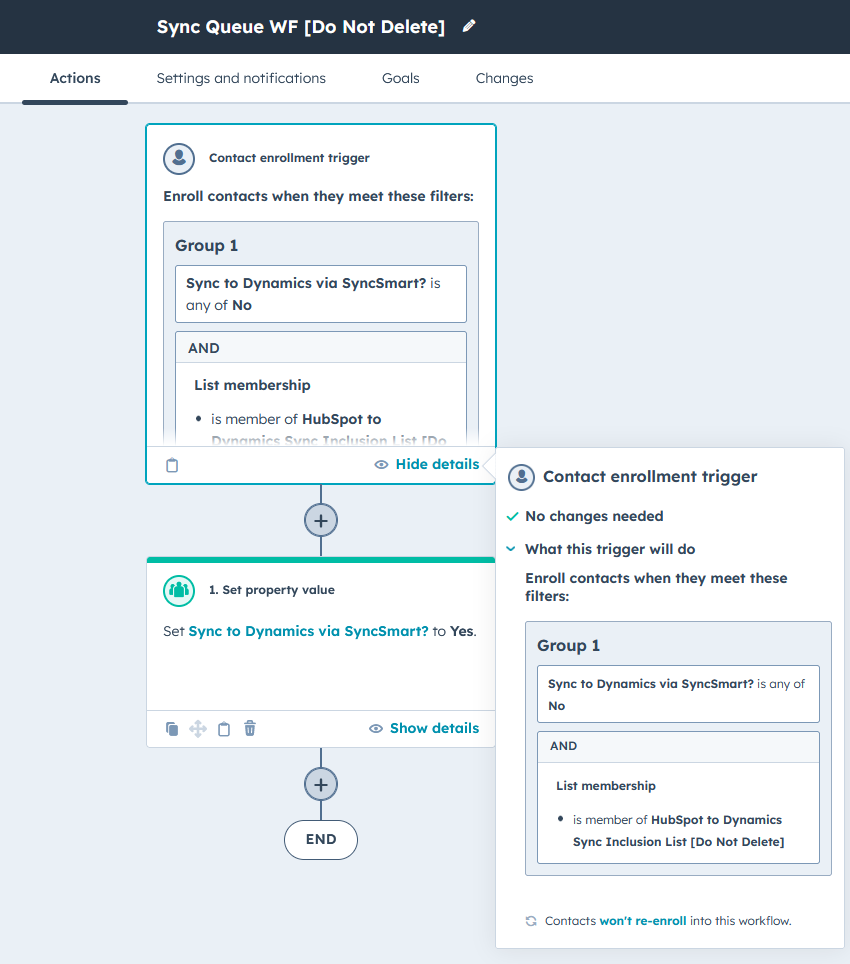This screenshot has width=850, height=964.
Task: Click 'Contact enrollment trigger' title in details panel
Action: pos(650,477)
